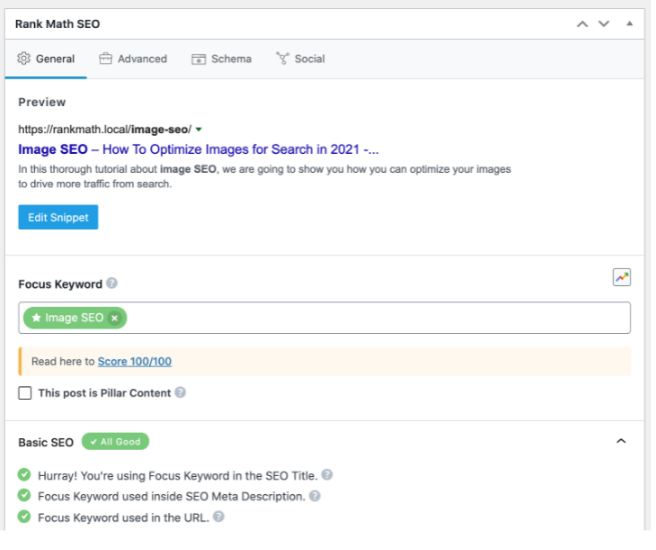Move Rank Math SEO panel up
Image resolution: width=656 pixels, height=550 pixels.
[582, 24]
